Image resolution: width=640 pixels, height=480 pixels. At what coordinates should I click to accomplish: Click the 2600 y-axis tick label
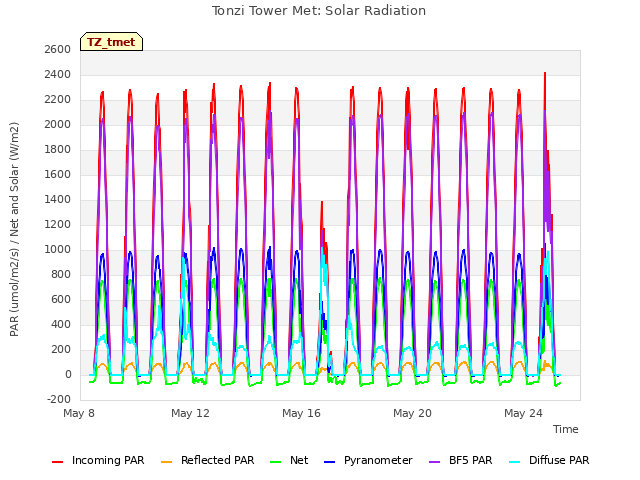(58, 49)
